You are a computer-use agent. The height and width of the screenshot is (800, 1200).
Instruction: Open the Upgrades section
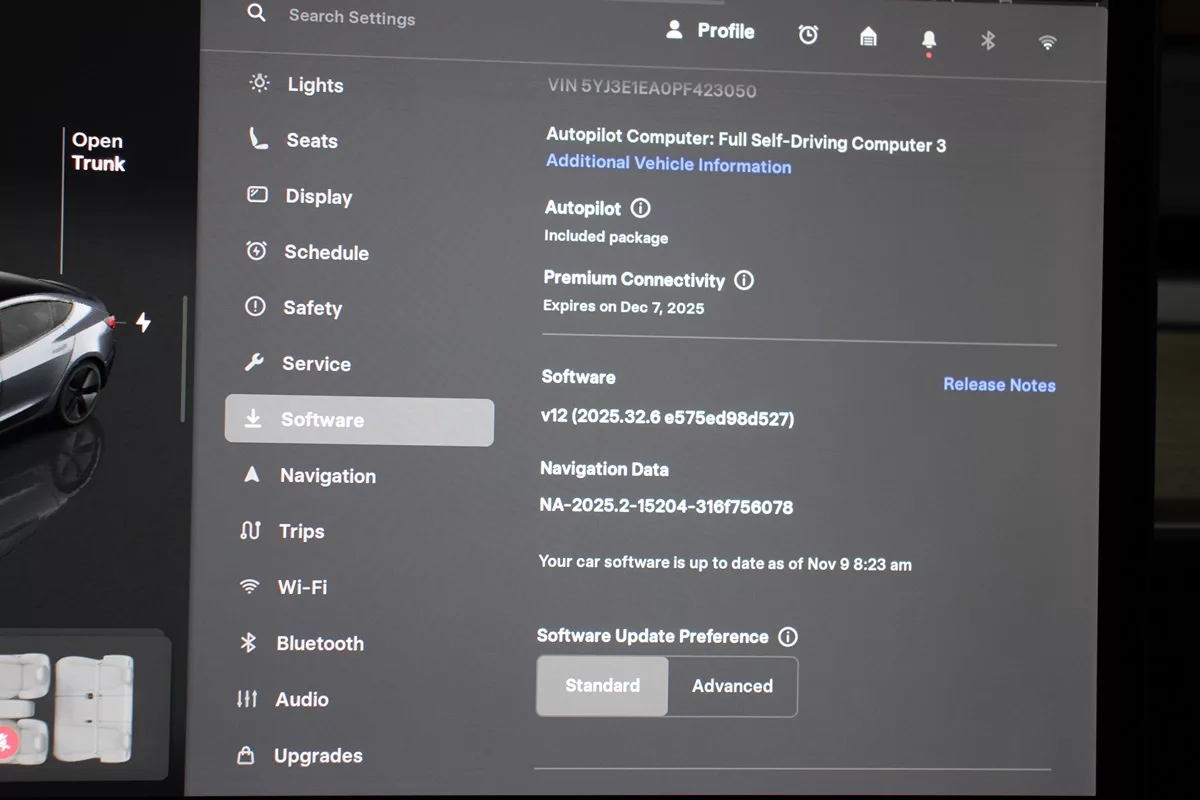click(x=317, y=756)
